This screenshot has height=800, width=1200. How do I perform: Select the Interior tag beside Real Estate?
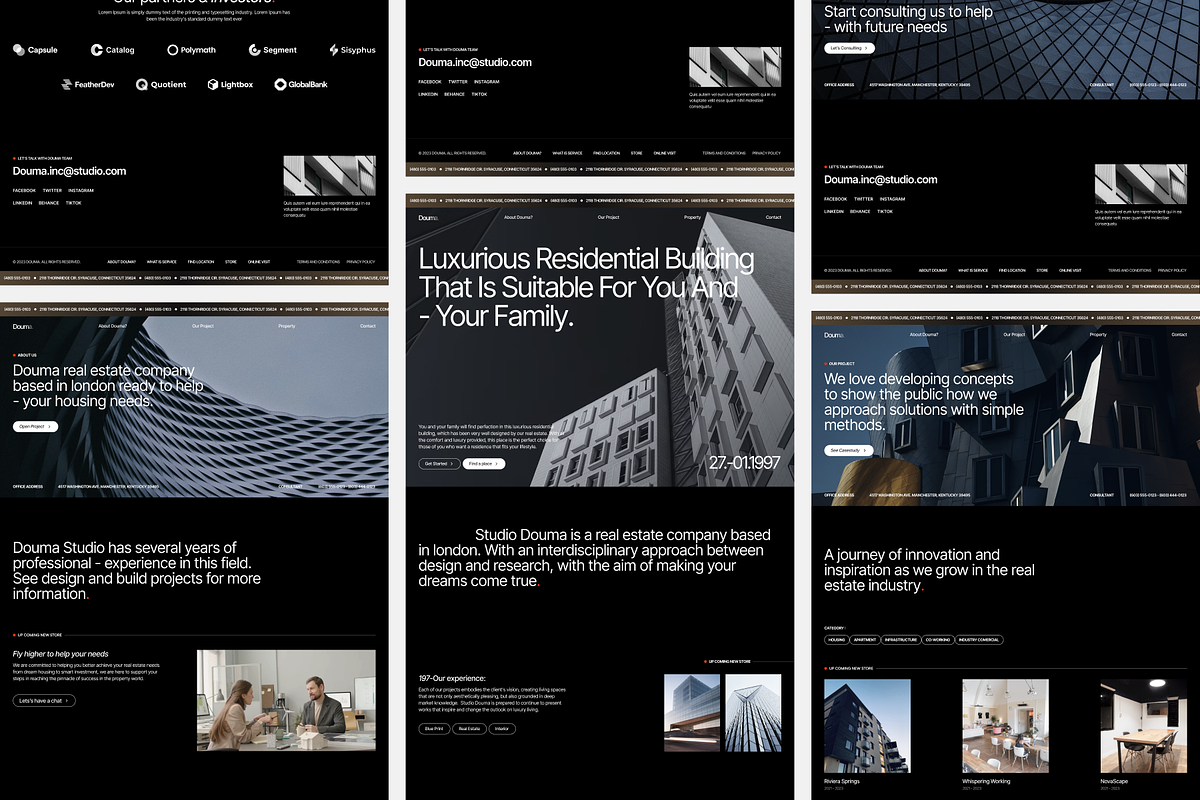pyautogui.click(x=502, y=729)
